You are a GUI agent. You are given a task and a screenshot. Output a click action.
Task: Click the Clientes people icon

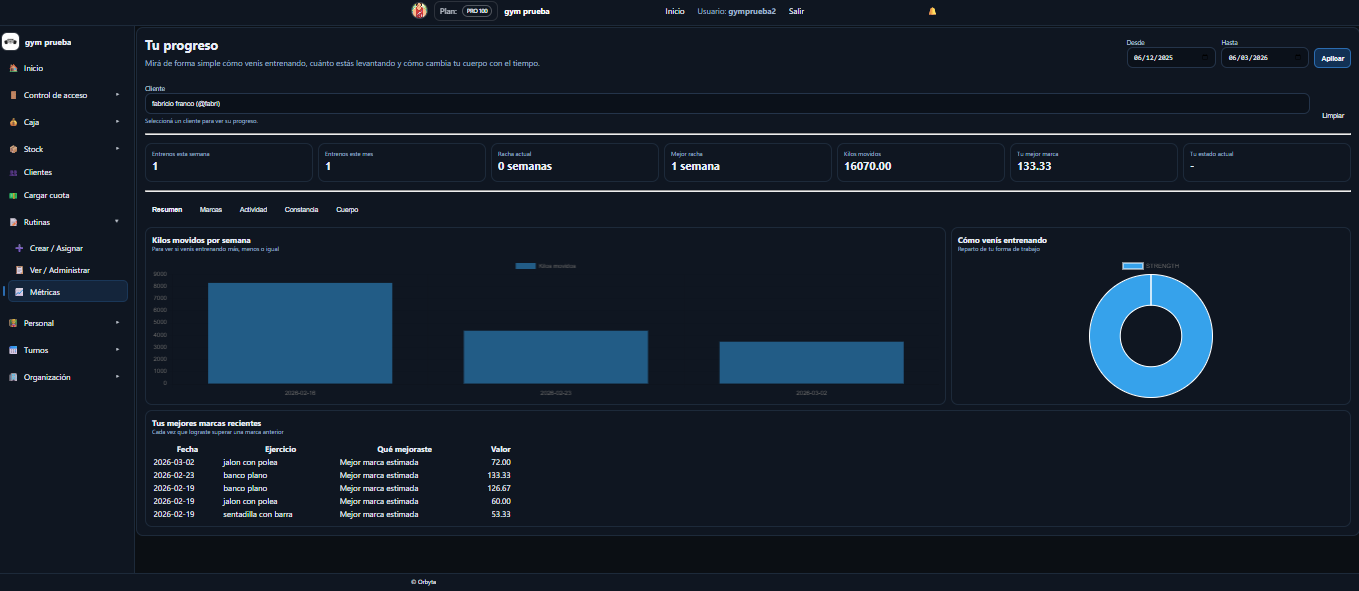[13, 172]
